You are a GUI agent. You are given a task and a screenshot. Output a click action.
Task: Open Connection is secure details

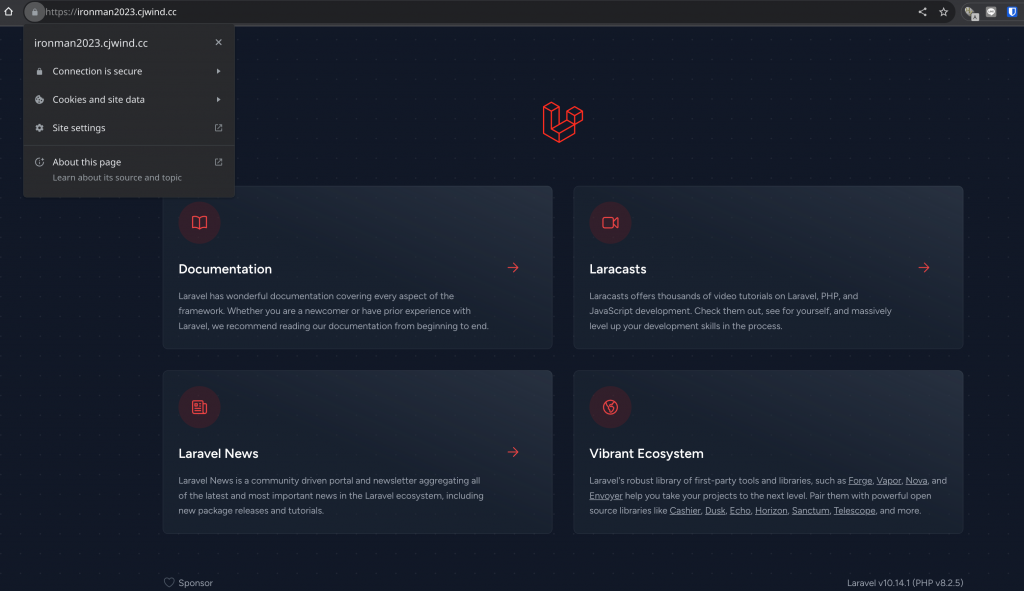pos(129,71)
